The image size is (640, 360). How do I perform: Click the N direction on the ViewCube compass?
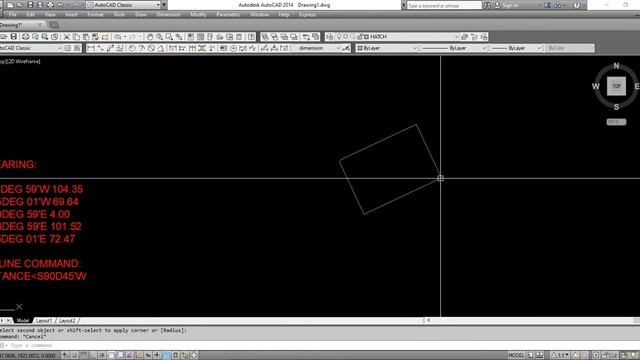click(616, 66)
